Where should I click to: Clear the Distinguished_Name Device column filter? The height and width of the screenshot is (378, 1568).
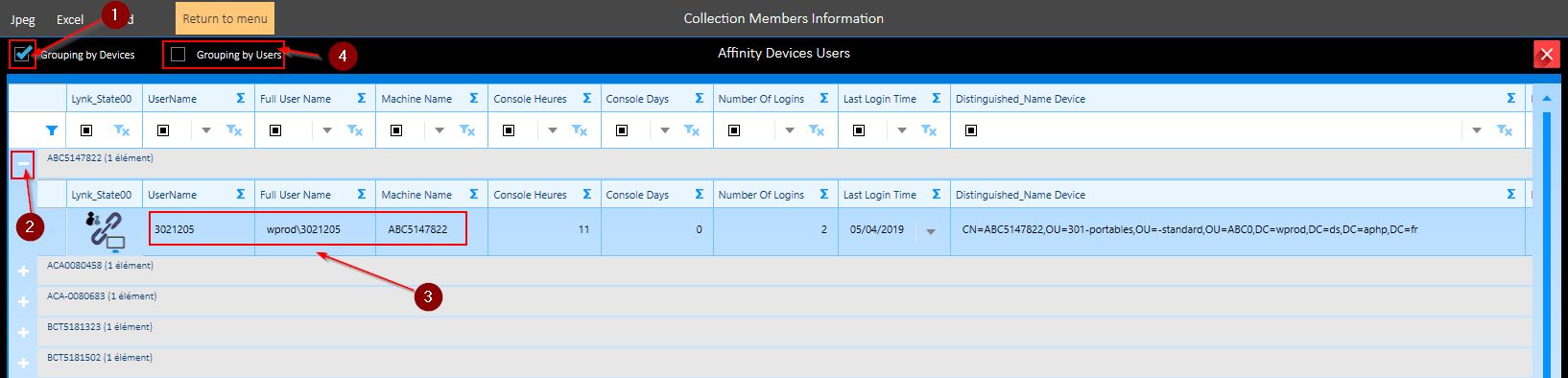coord(1505,130)
